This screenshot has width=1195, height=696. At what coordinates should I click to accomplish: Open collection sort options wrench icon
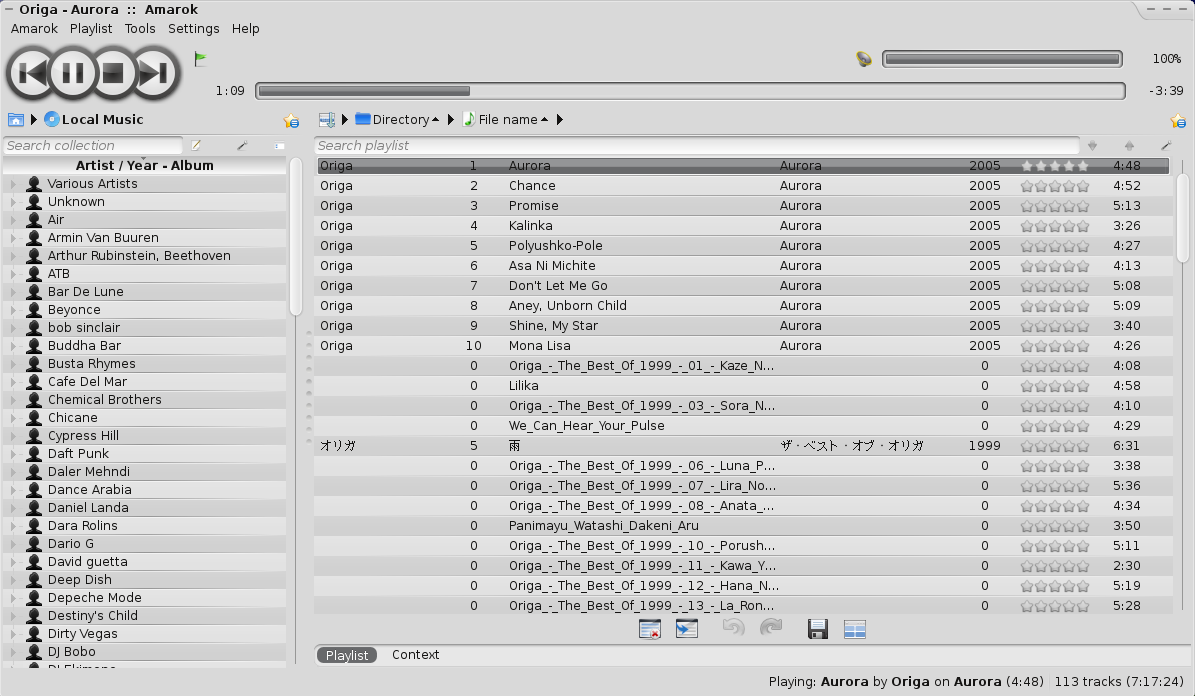coord(242,146)
